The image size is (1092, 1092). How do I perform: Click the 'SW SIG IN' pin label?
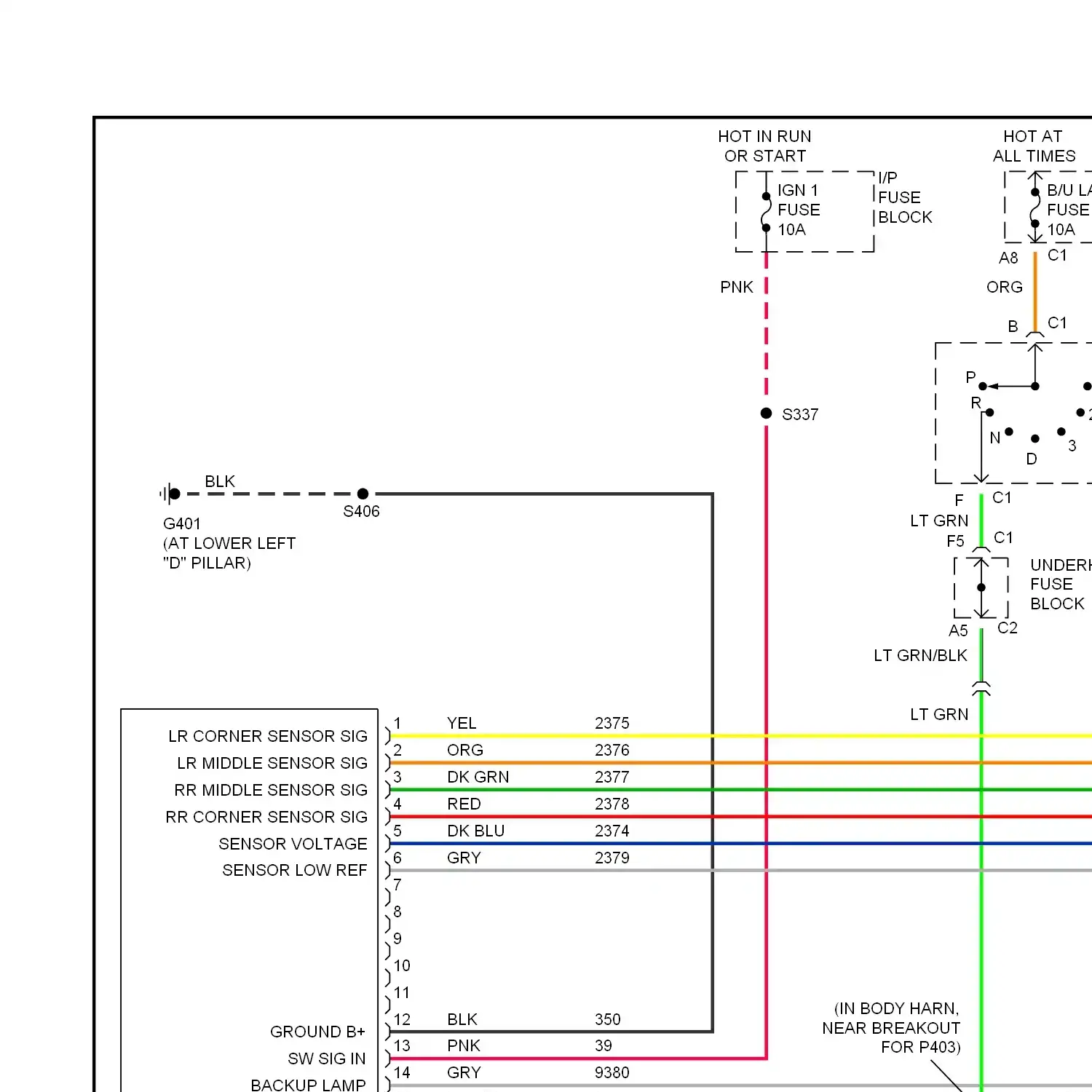click(327, 1059)
